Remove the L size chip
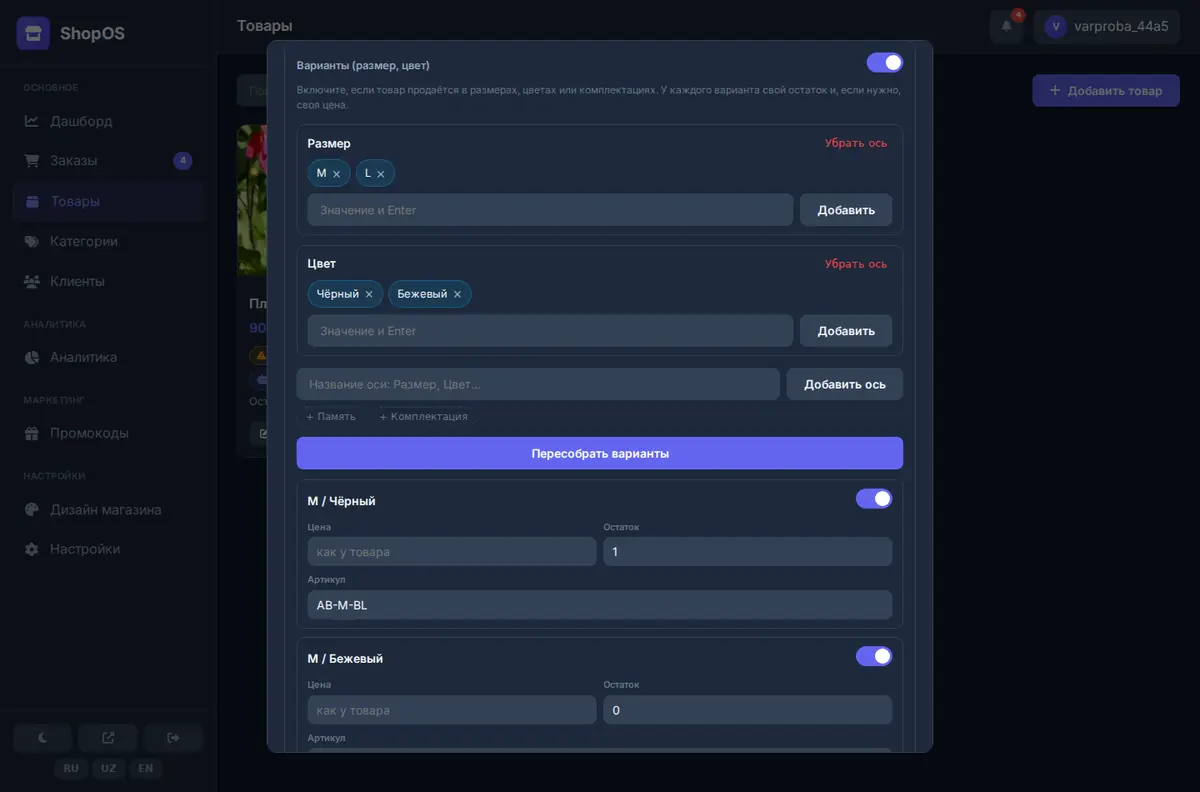This screenshot has width=1200, height=792. [x=381, y=174]
